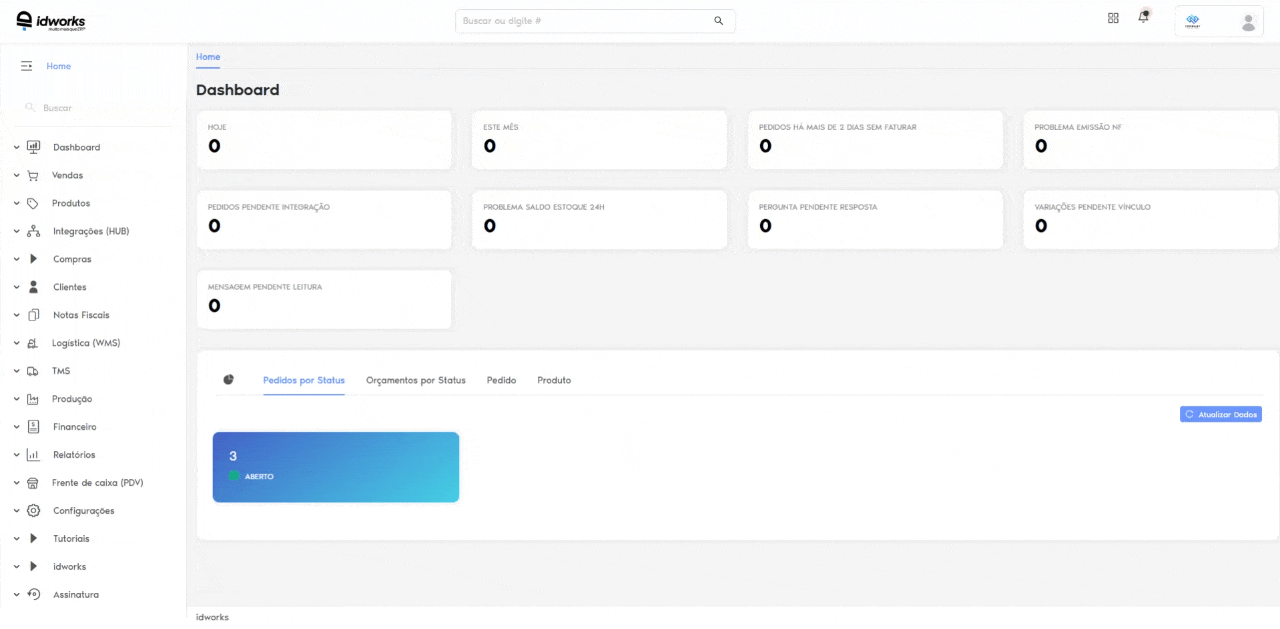Viewport: 1280px width, 629px height.
Task: Click the Atualizar Dados button
Action: 1221,414
